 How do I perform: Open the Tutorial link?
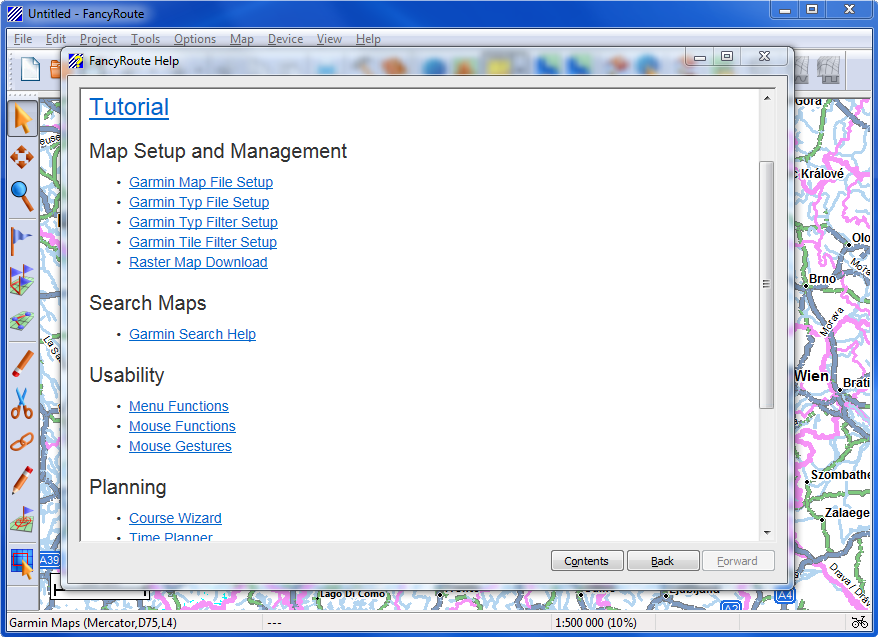tap(129, 107)
